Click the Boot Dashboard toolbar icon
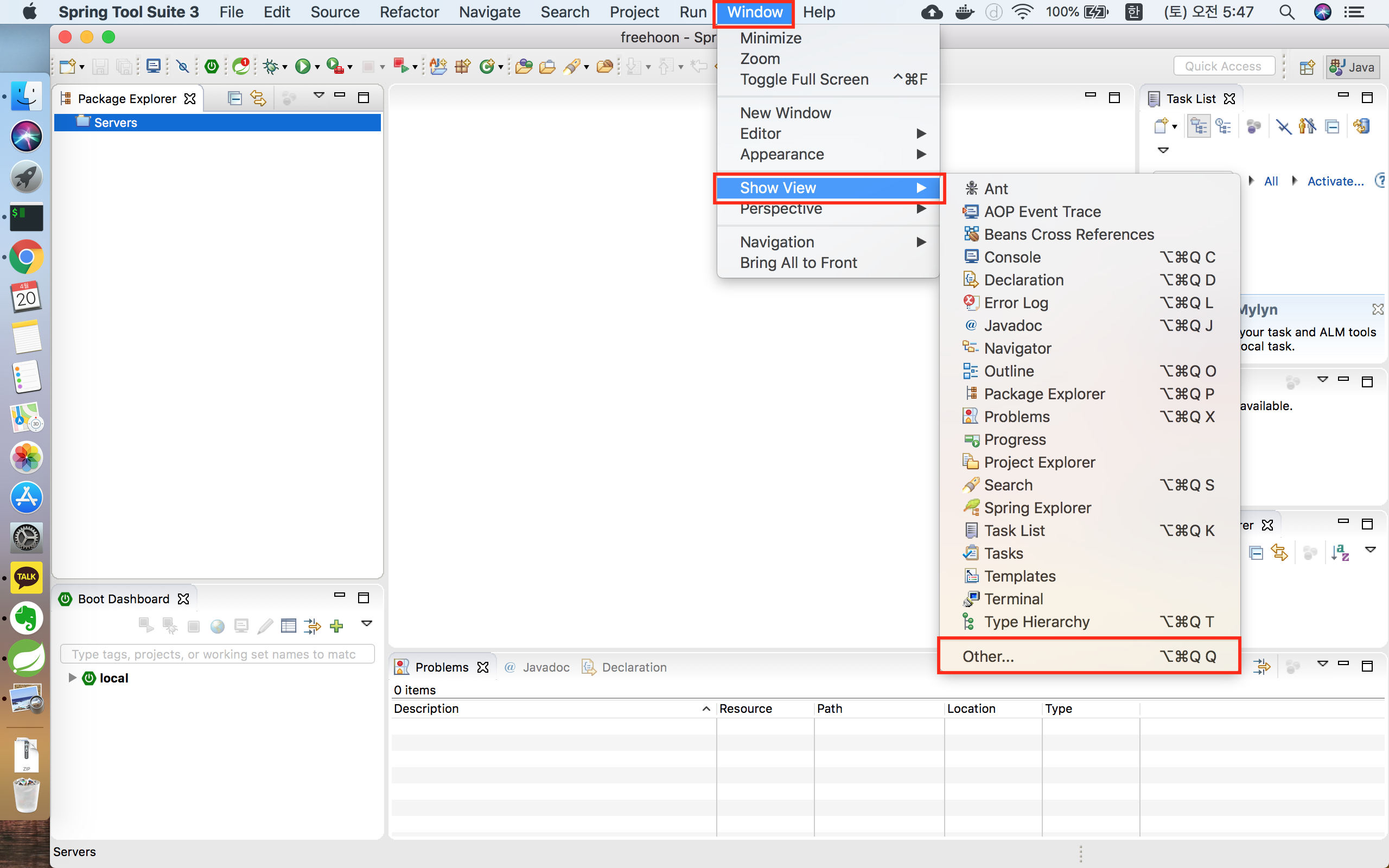 click(x=211, y=67)
